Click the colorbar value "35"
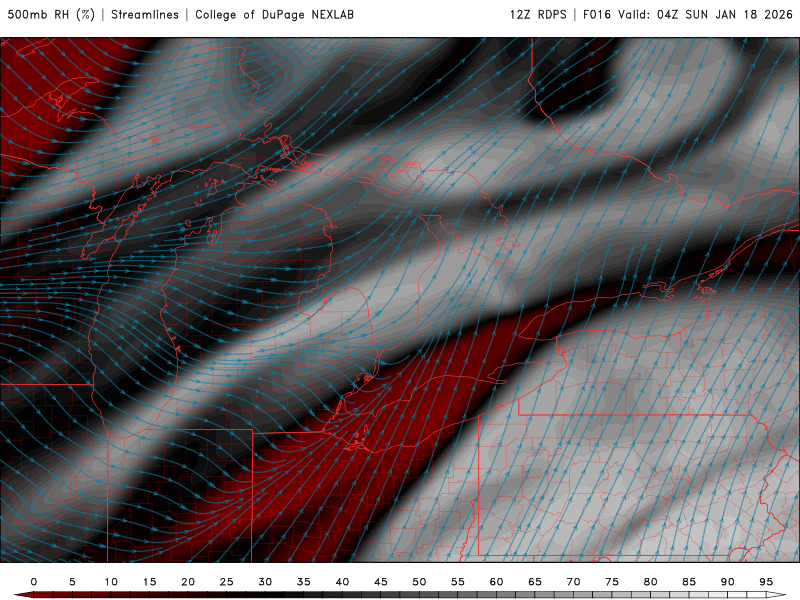800x600 pixels. [304, 582]
